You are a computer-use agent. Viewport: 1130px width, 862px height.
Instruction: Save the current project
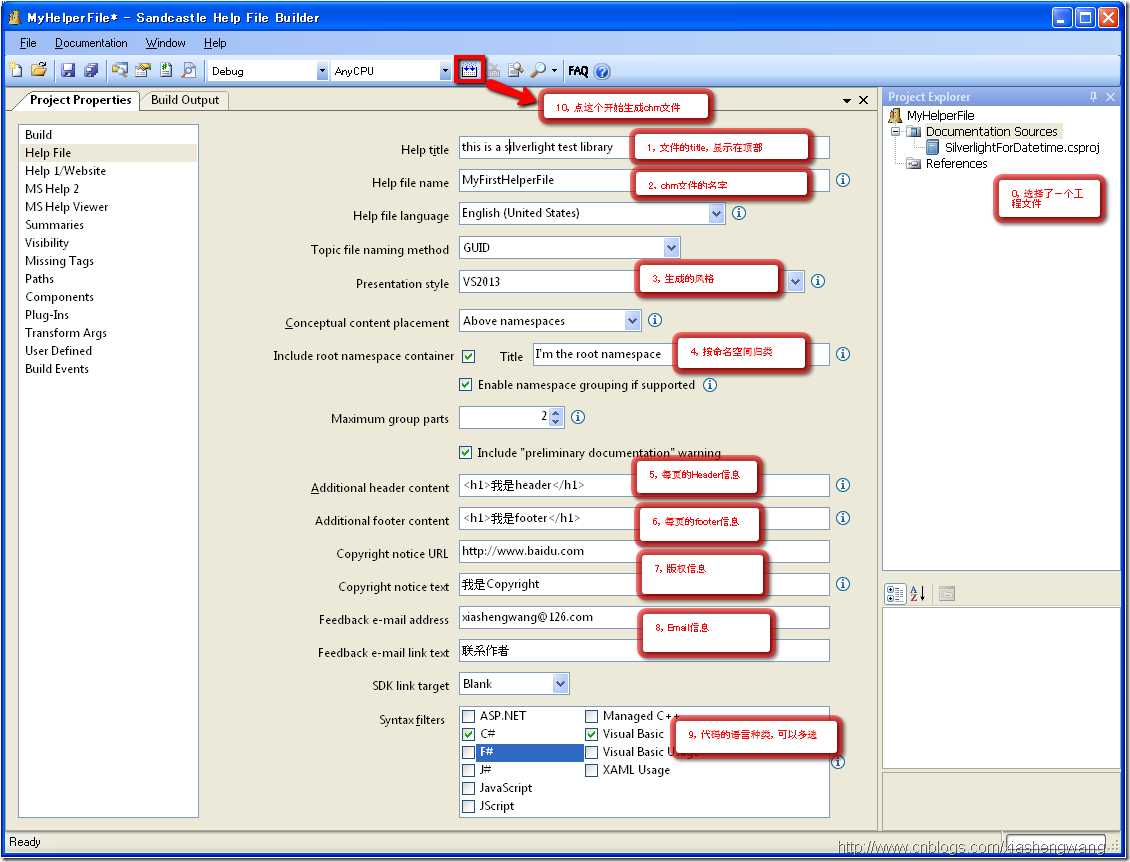coord(68,70)
